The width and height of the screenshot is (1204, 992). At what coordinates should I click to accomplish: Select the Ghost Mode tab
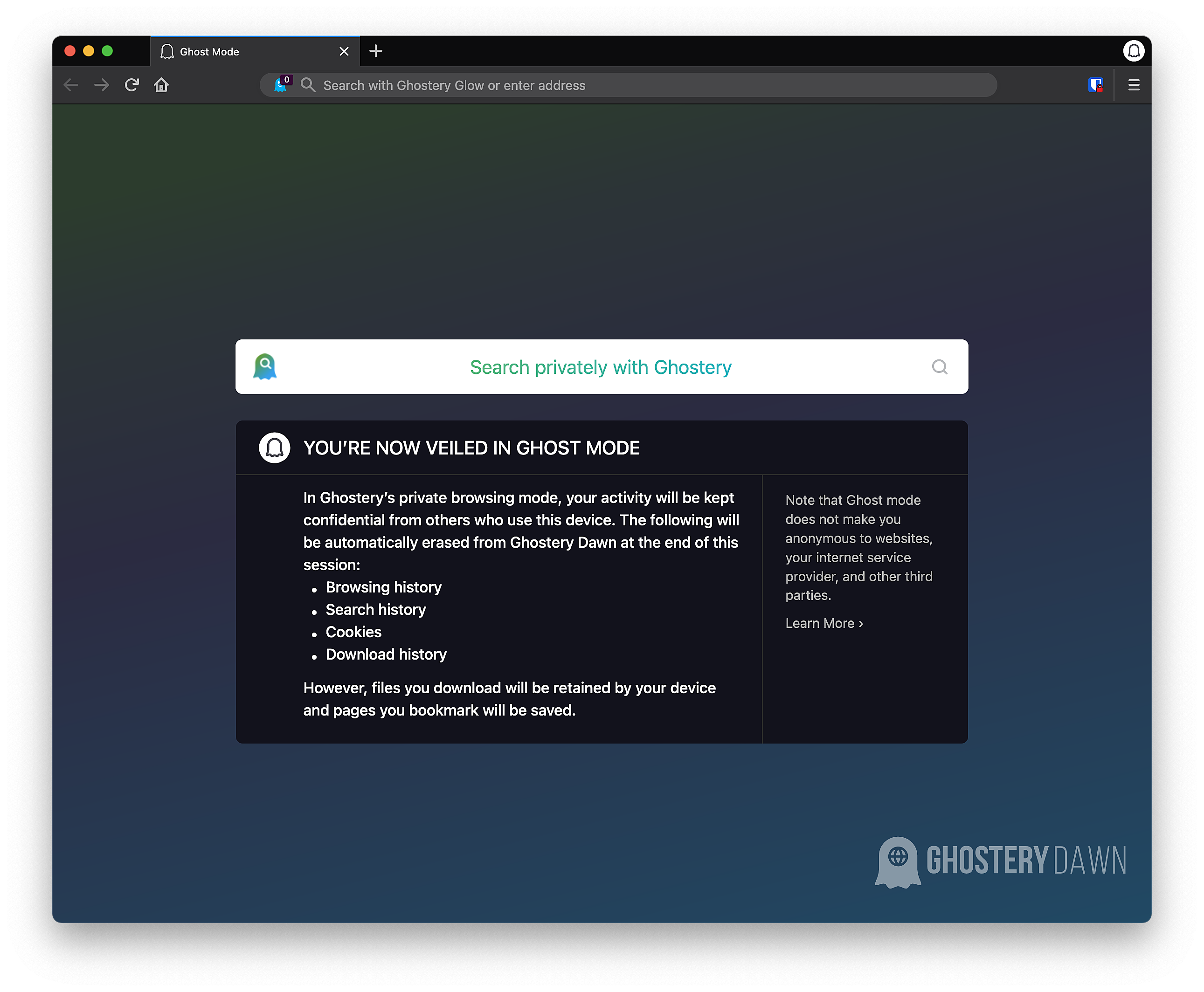pos(255,51)
